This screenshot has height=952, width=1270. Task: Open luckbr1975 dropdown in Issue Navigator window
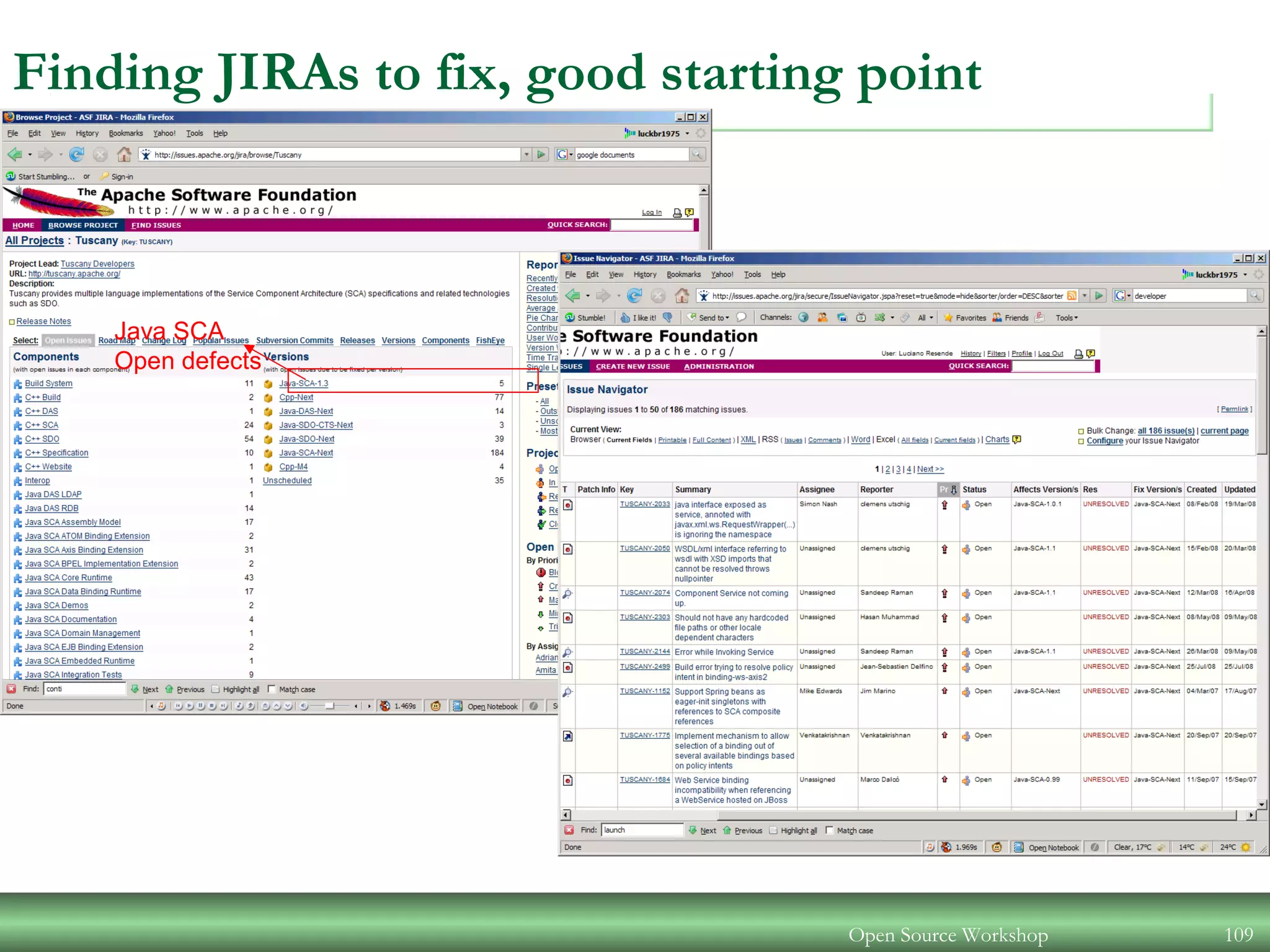[1245, 275]
